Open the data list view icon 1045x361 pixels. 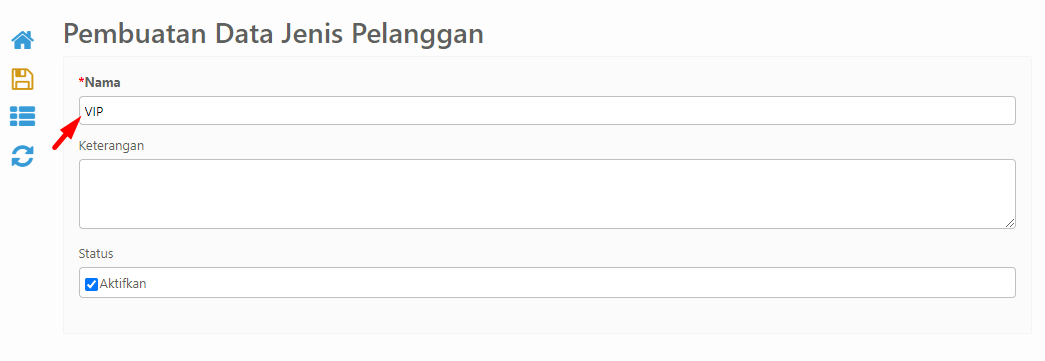(22, 117)
